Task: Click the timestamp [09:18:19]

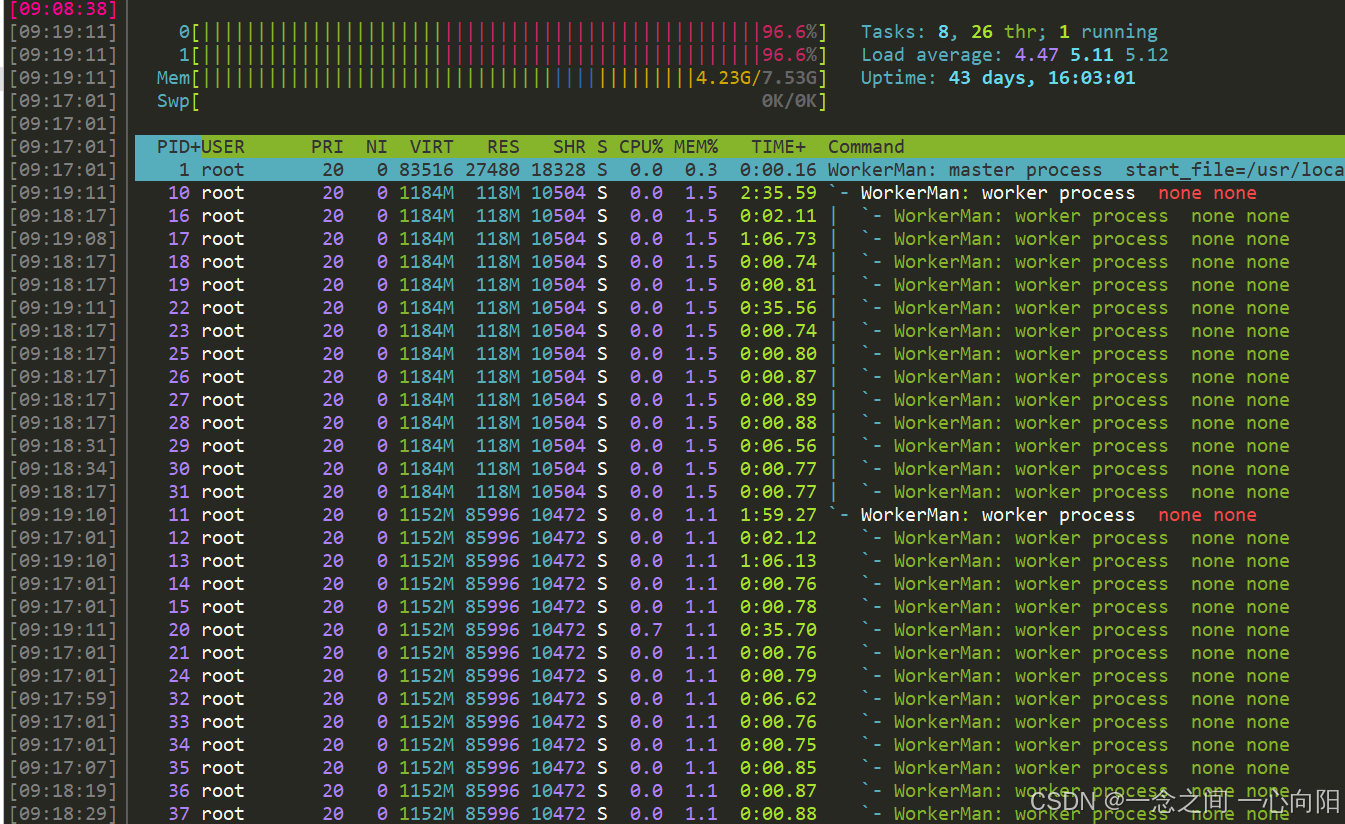Action: (63, 791)
